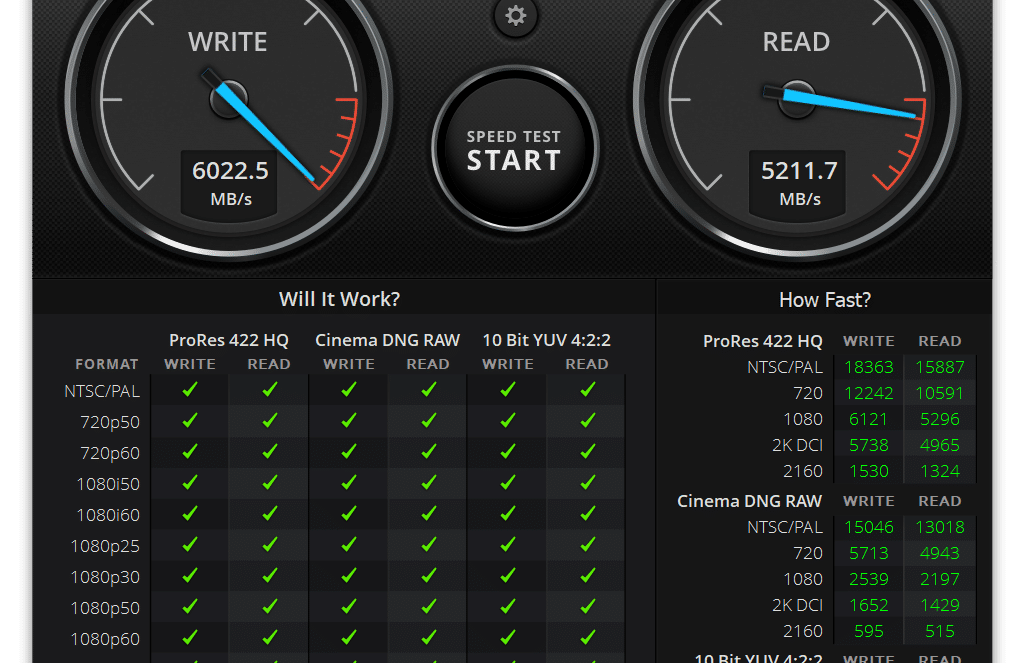Image resolution: width=1025 pixels, height=663 pixels.
Task: Open the settings gear icon
Action: [515, 16]
